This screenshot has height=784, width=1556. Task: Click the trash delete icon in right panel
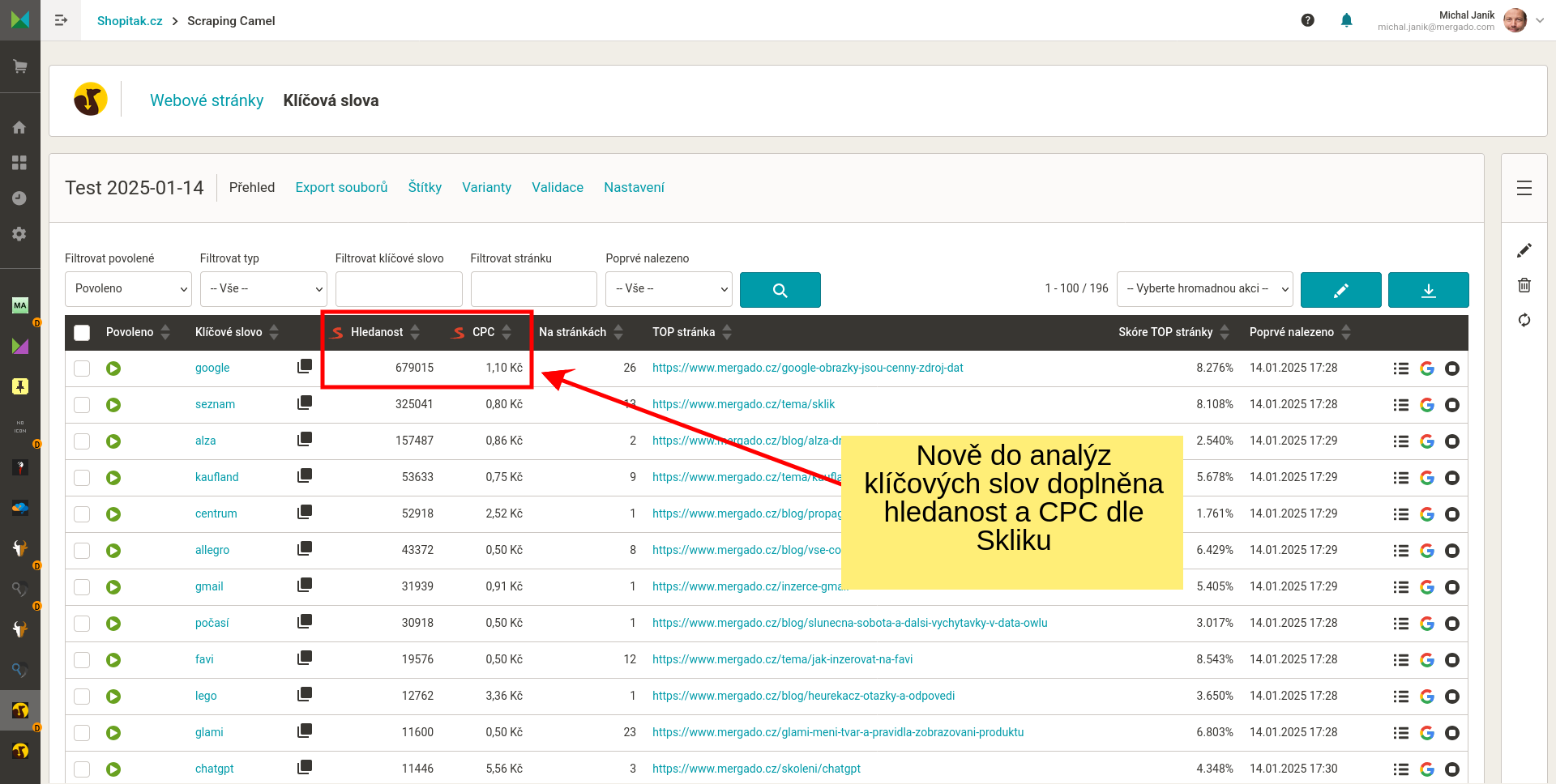pos(1524,285)
